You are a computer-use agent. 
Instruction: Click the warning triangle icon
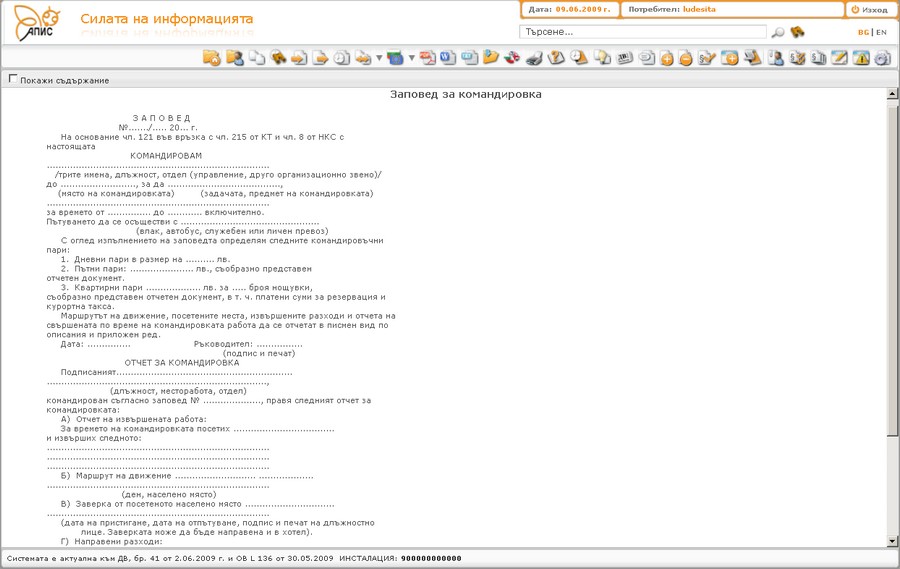click(x=861, y=57)
